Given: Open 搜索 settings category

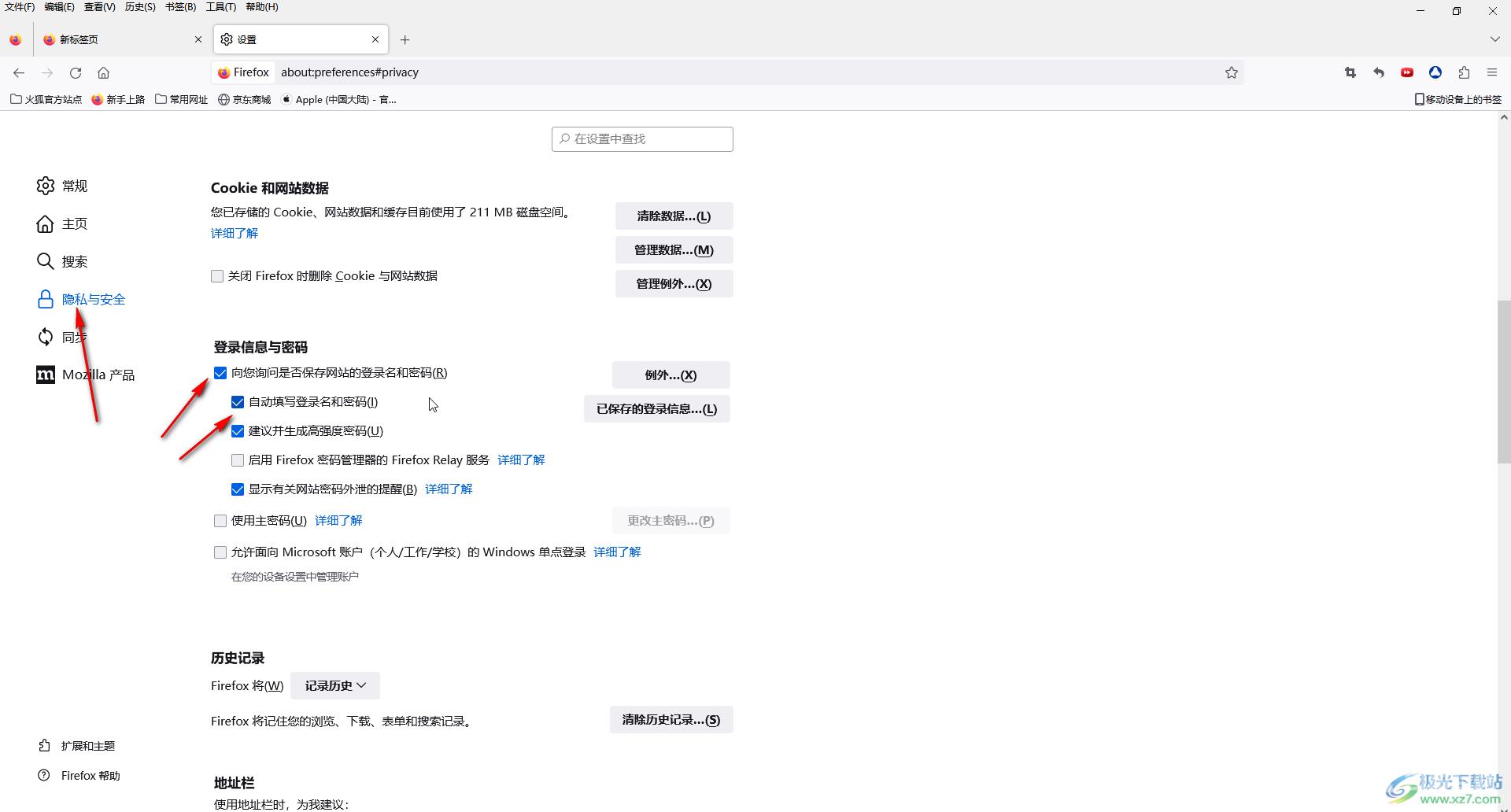Looking at the screenshot, I should [62, 261].
